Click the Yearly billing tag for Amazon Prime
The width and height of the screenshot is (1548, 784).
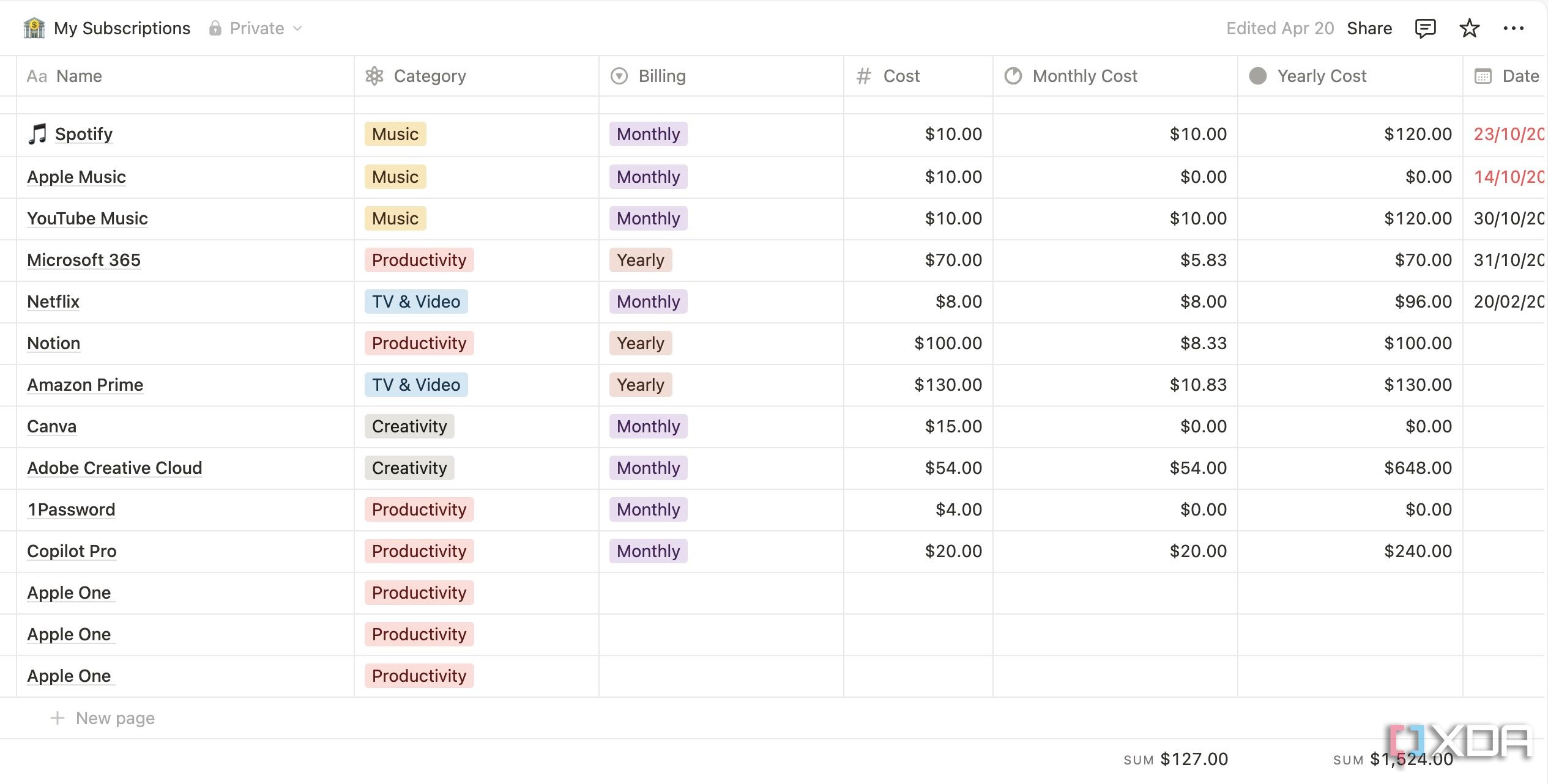pos(641,385)
